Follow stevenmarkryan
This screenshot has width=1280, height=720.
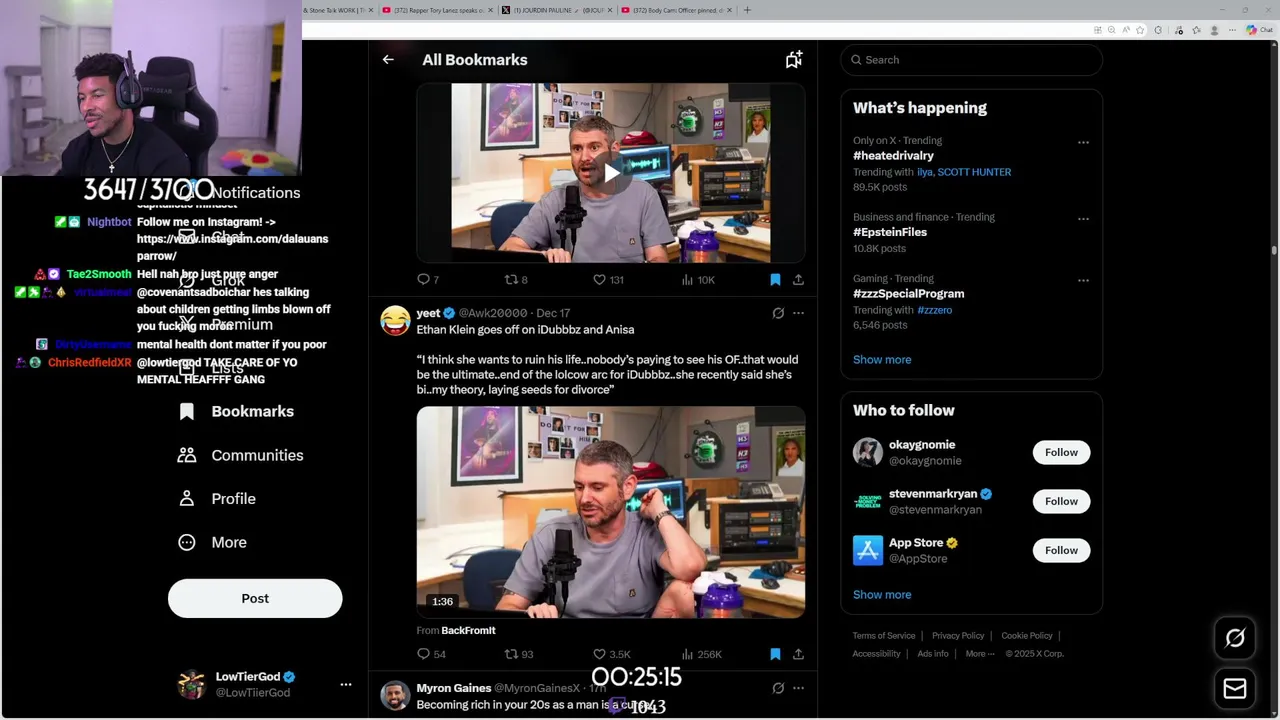click(1061, 501)
